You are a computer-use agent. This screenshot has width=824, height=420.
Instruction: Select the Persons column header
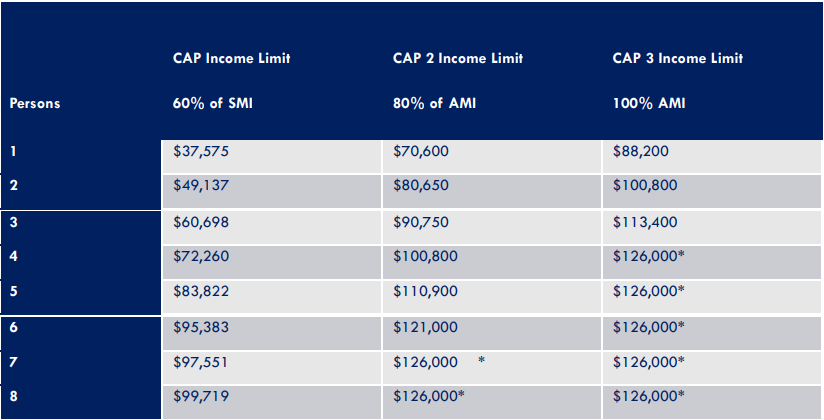[35, 103]
